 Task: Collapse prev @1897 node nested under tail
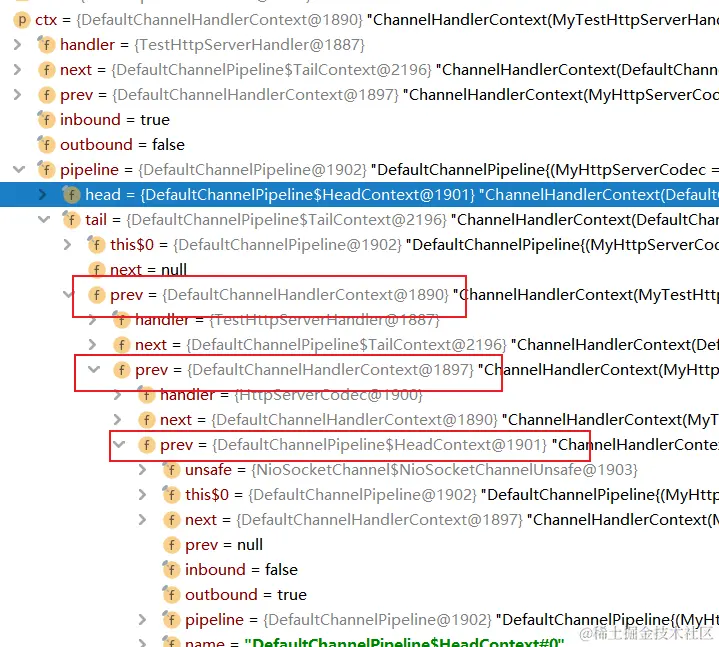pyautogui.click(x=94, y=370)
